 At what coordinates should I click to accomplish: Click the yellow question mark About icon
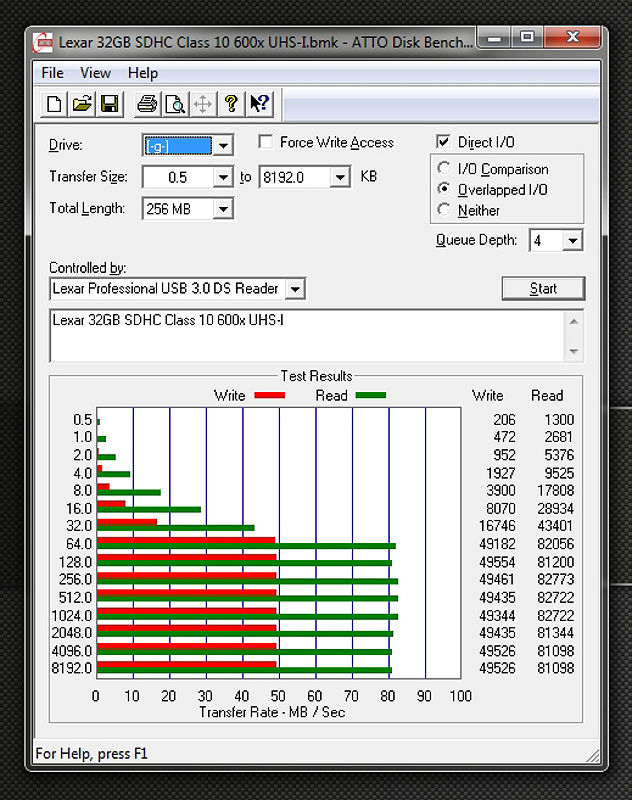(x=231, y=104)
